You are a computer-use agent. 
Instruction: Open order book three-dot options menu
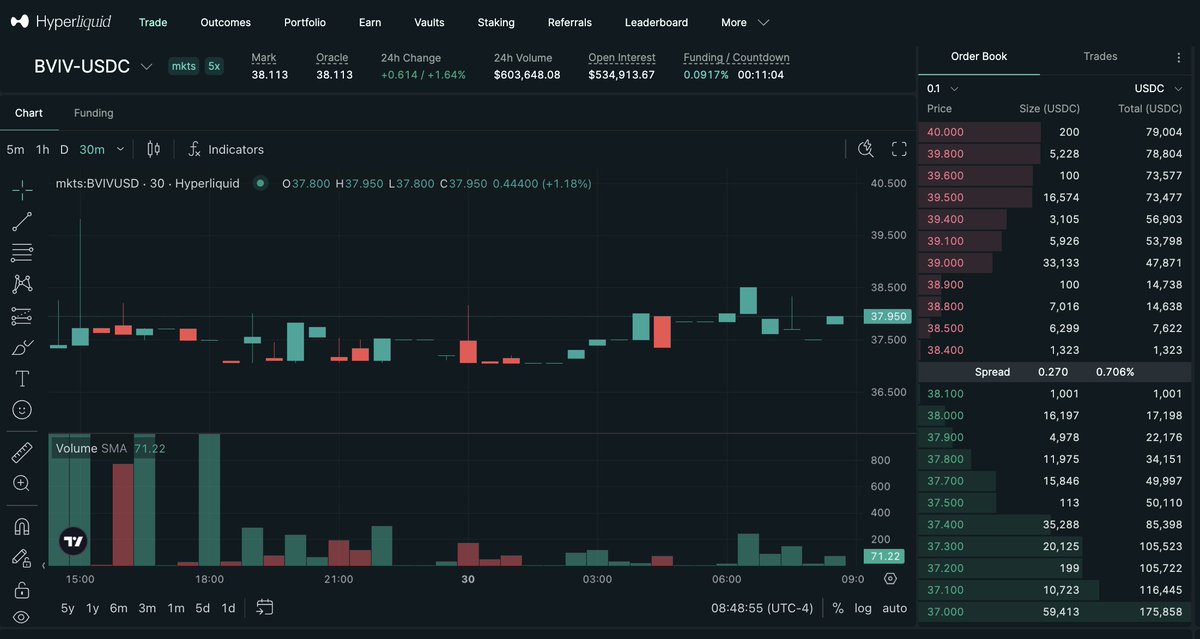coord(1179,58)
